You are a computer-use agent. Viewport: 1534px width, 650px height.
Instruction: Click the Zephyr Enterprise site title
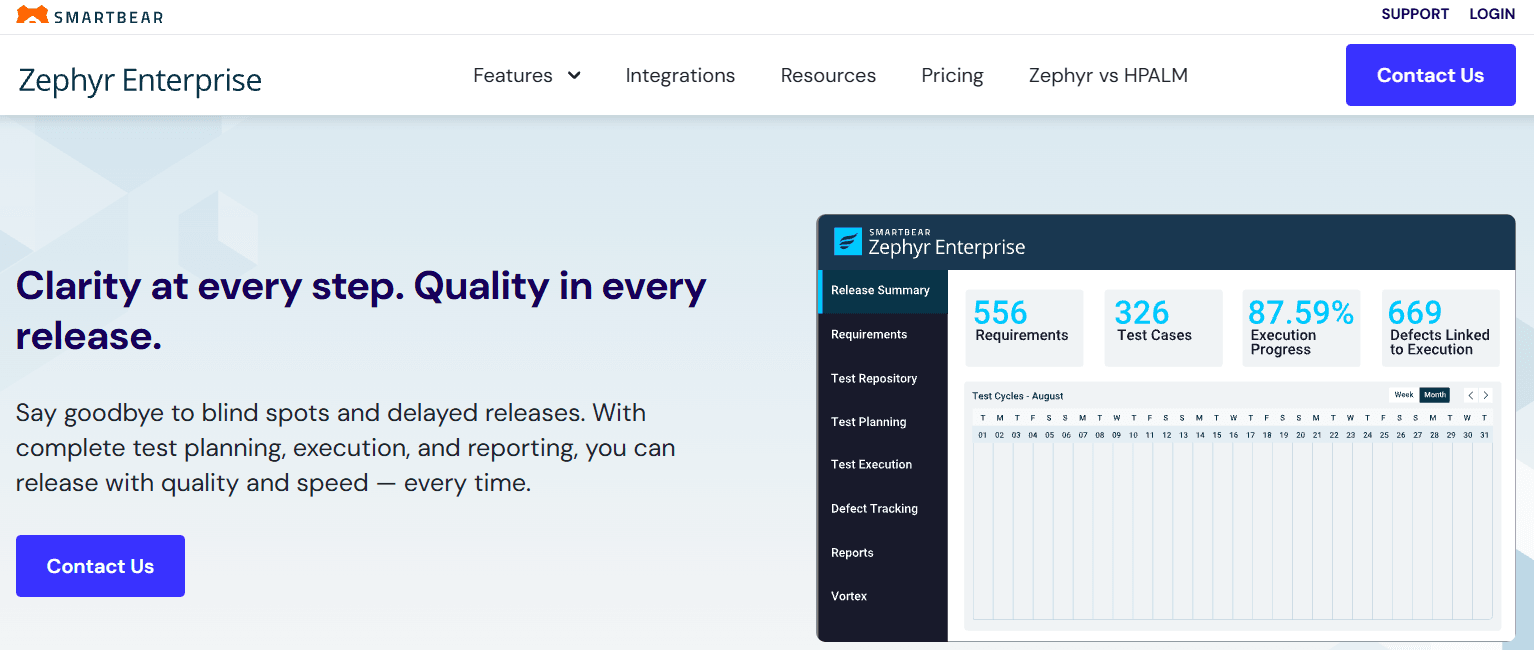(140, 80)
